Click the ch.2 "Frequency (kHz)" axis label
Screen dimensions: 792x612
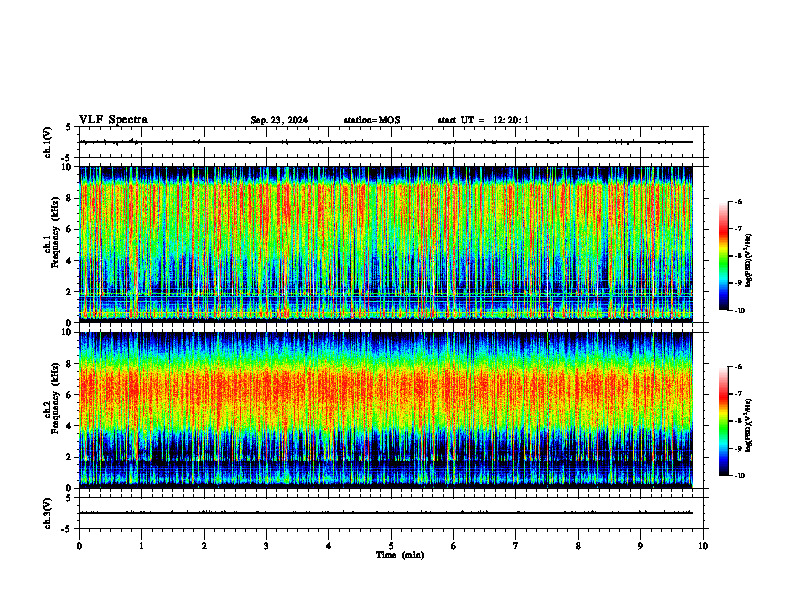tap(55, 398)
